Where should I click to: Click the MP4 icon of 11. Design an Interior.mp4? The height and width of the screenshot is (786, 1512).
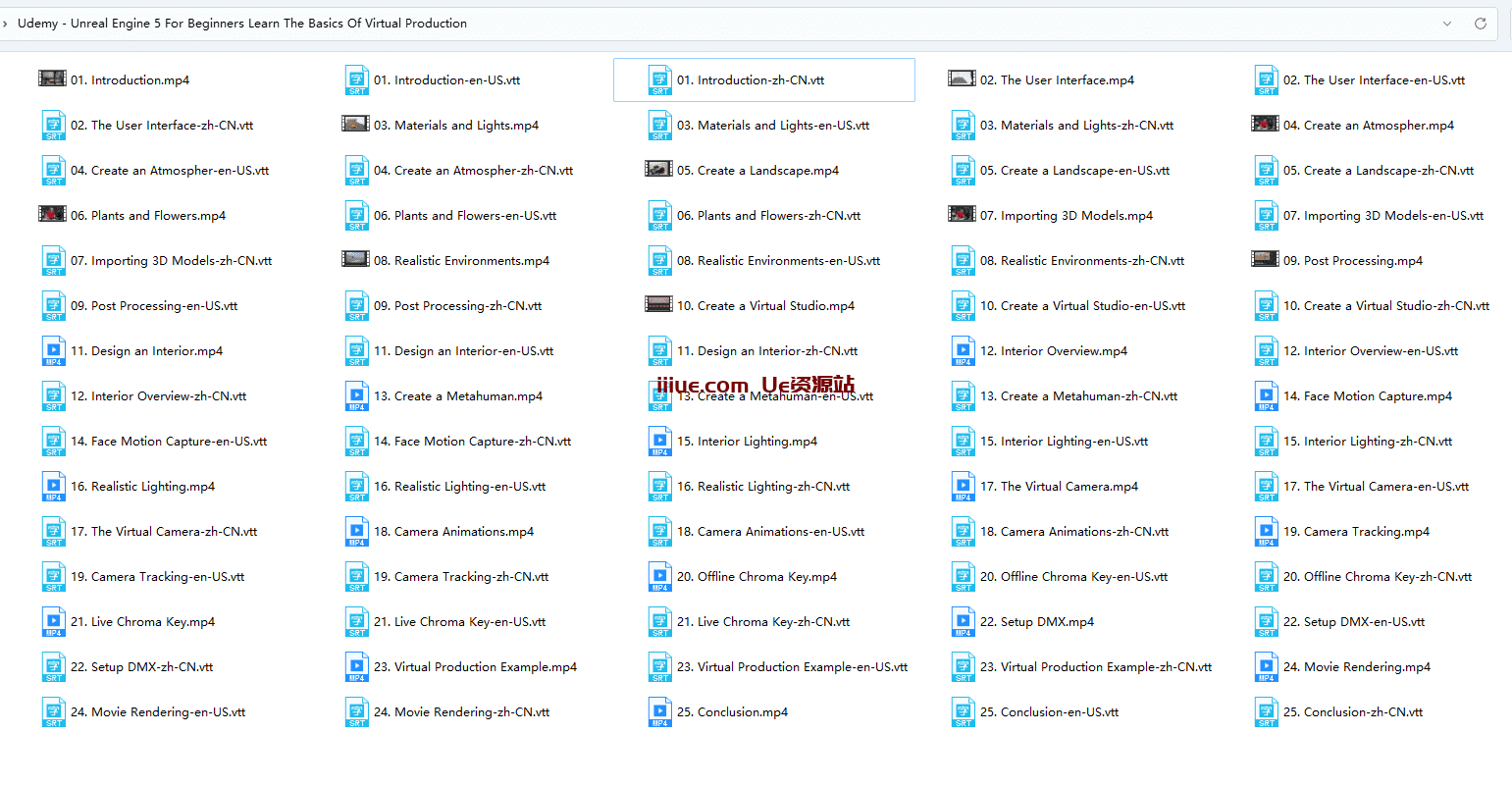click(54, 351)
